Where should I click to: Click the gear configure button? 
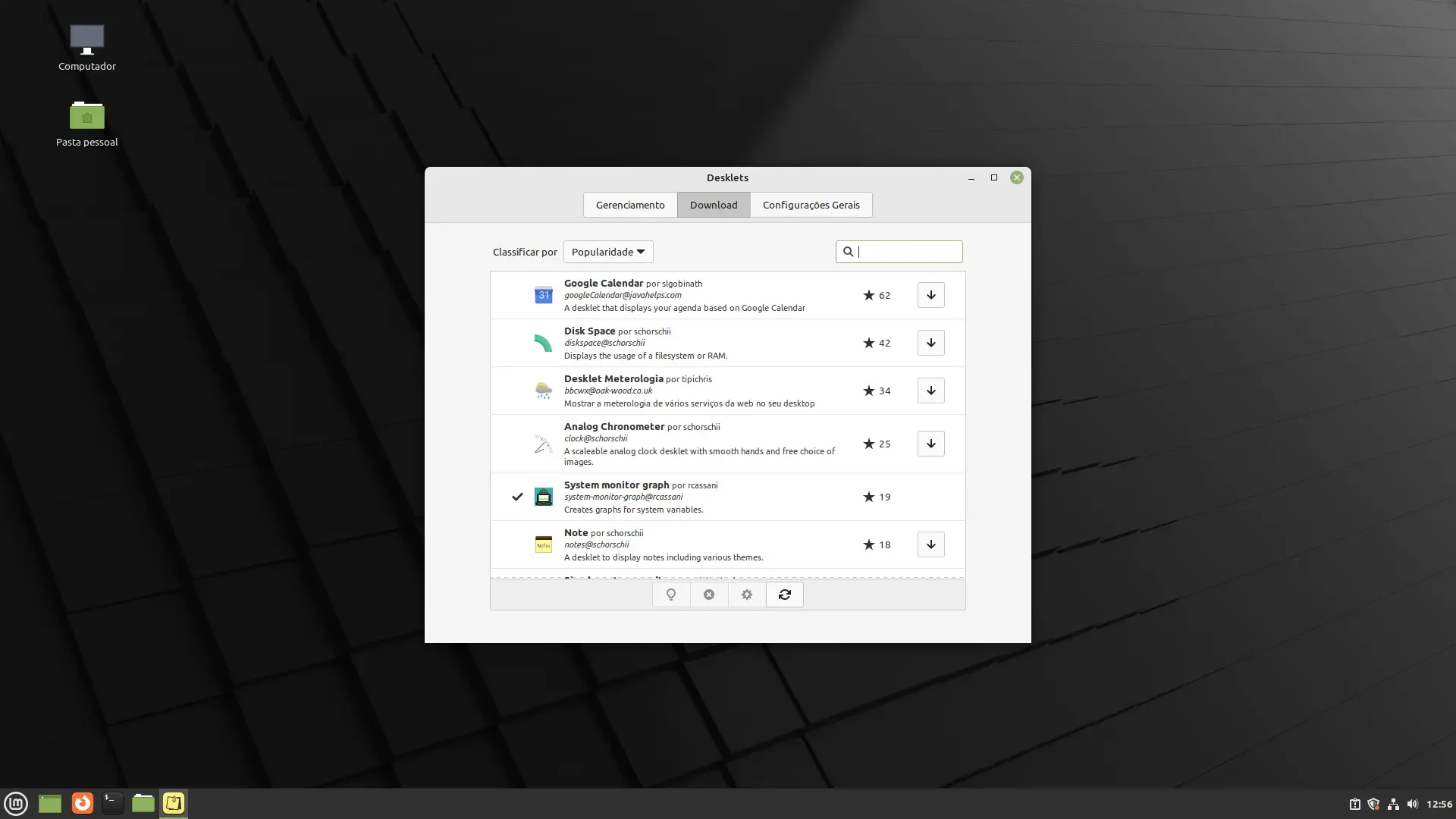click(x=747, y=595)
